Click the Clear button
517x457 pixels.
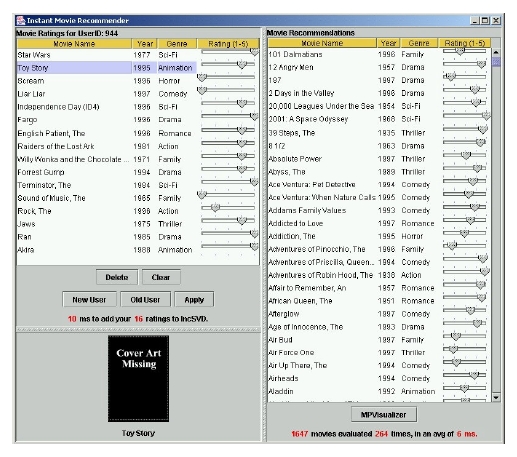coord(161,277)
